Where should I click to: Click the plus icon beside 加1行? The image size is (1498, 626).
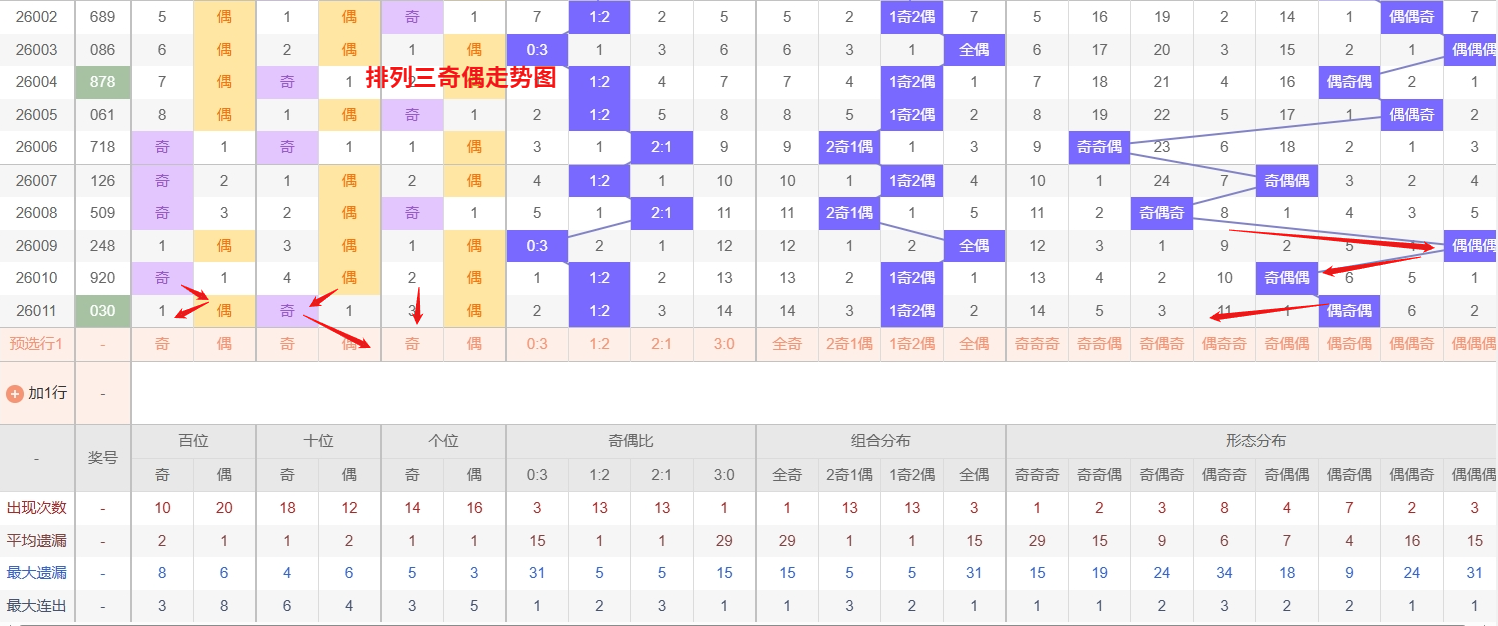click(x=15, y=393)
